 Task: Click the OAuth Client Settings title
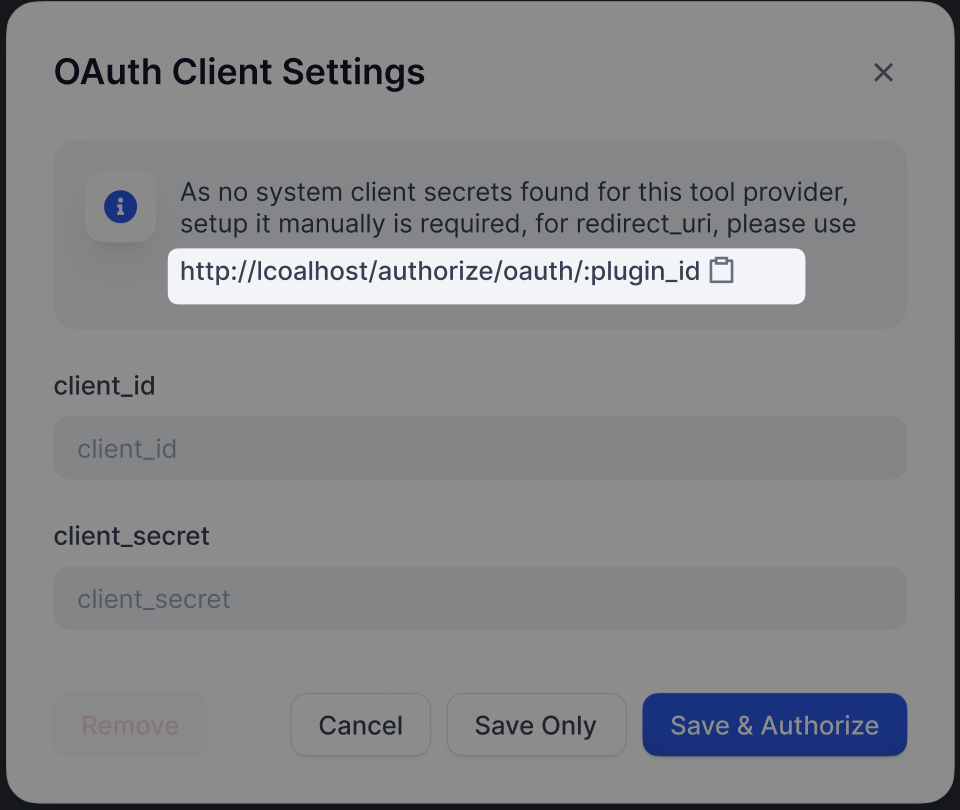click(x=239, y=72)
